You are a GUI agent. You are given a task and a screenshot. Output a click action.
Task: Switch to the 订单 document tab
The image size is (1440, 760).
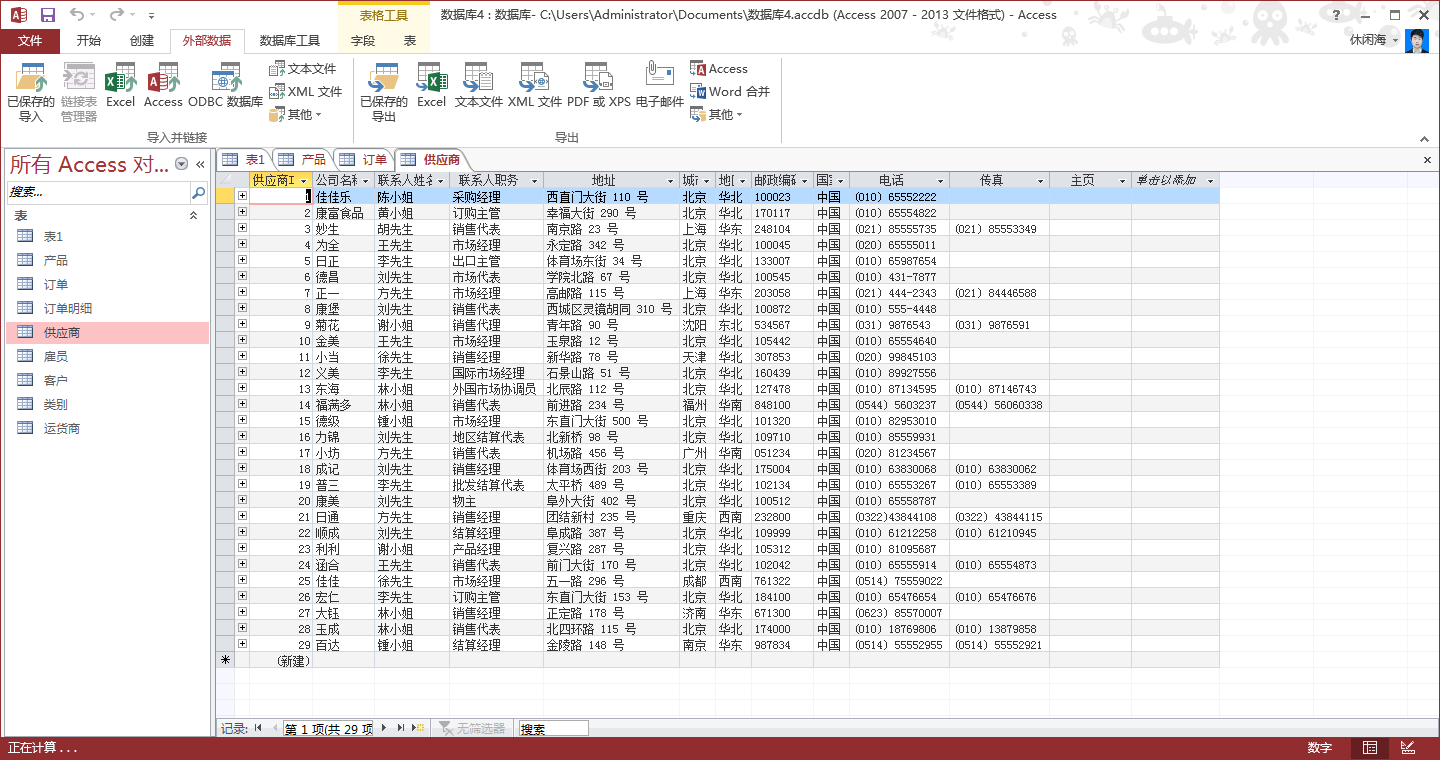[363, 160]
